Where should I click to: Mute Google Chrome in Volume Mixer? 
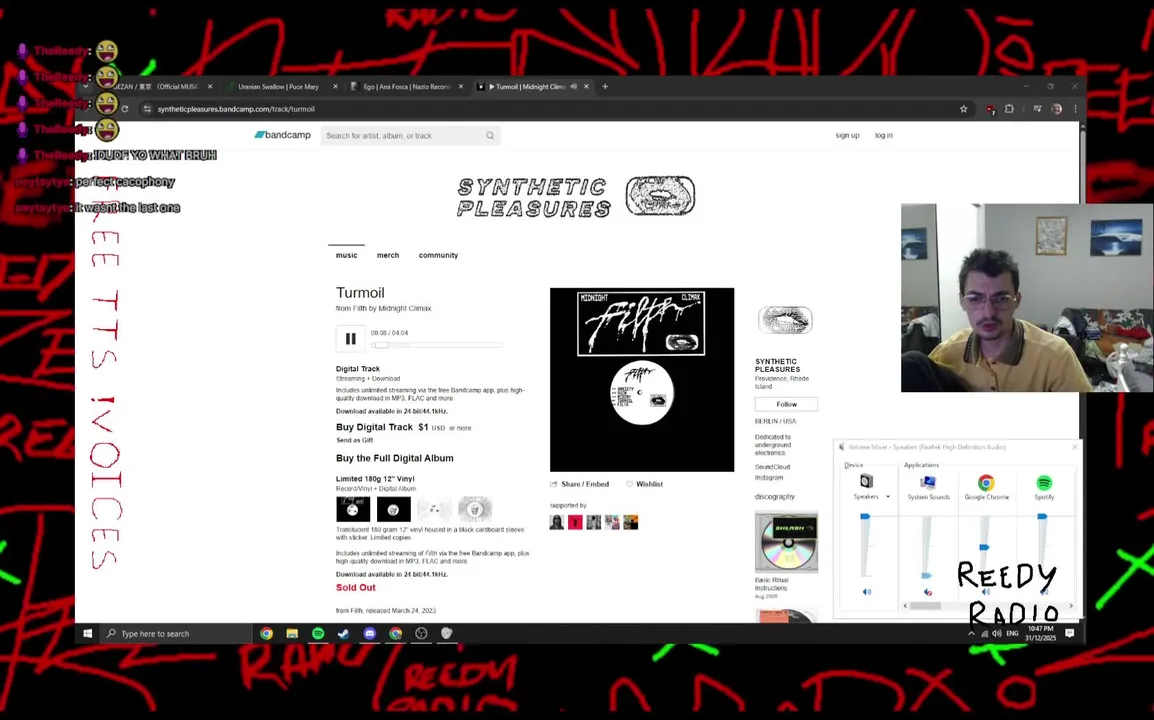(x=986, y=592)
